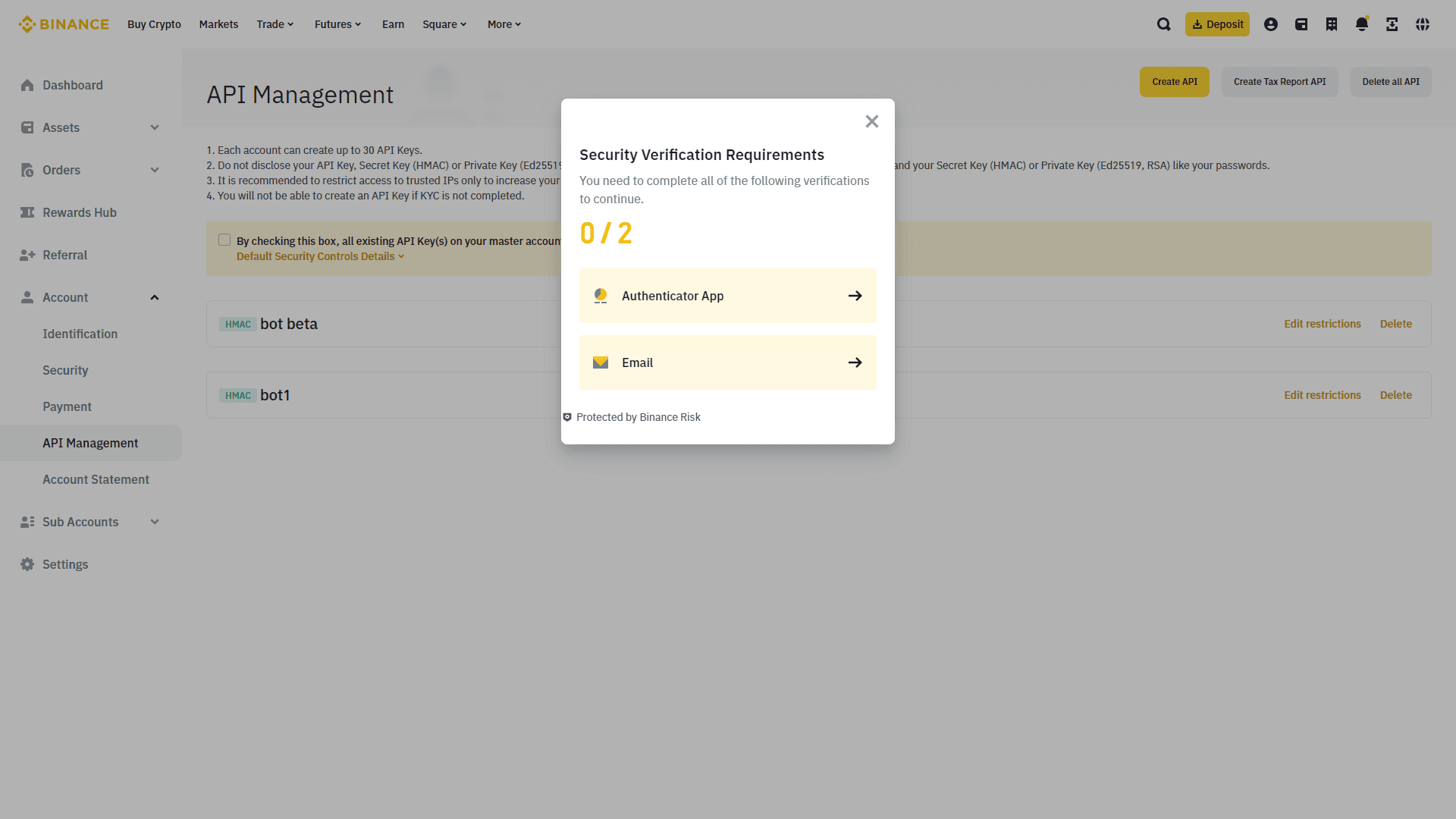The image size is (1456, 819).
Task: Click the Dashboard home icon
Action: [27, 85]
